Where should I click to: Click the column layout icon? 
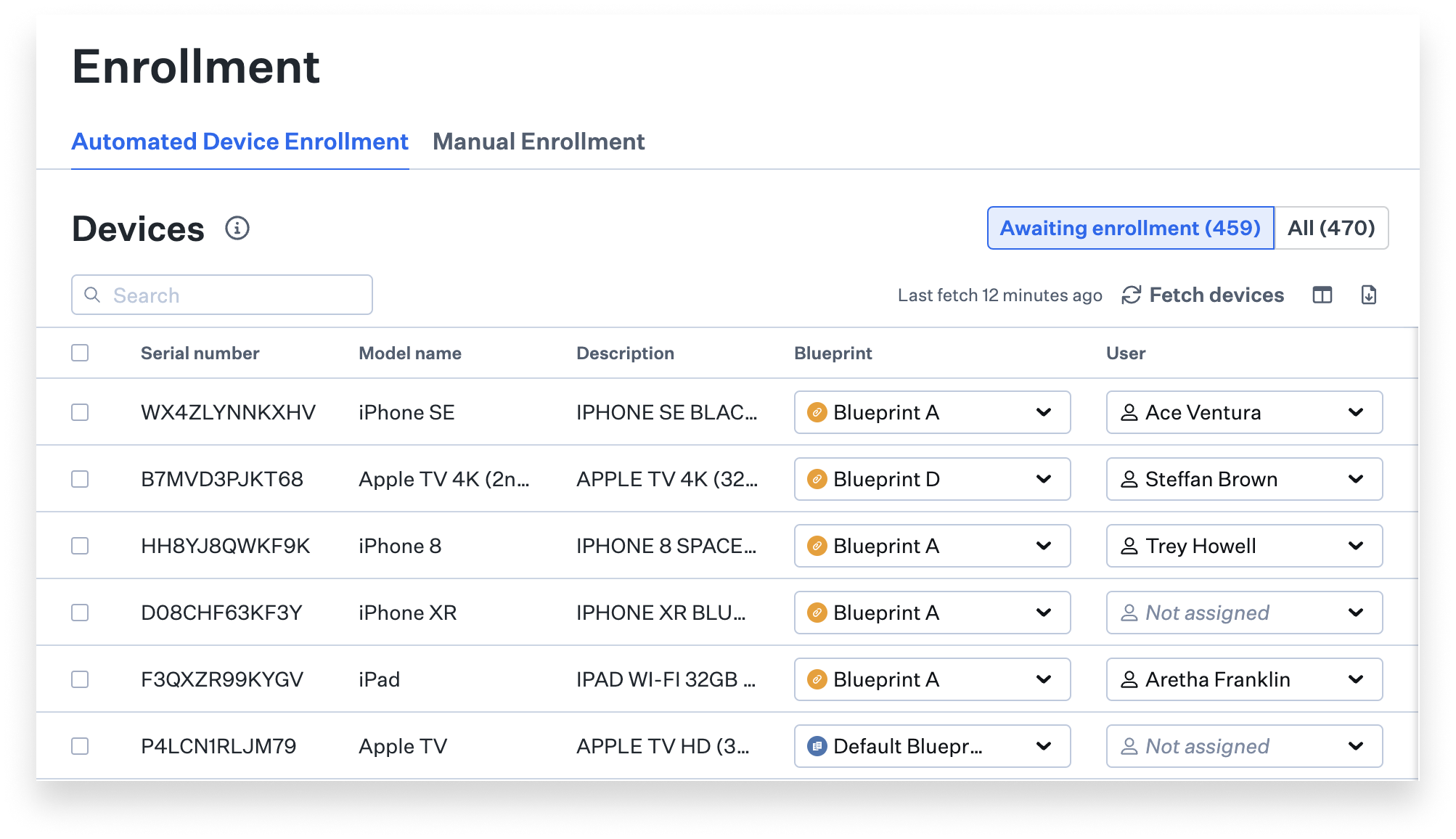coord(1322,295)
